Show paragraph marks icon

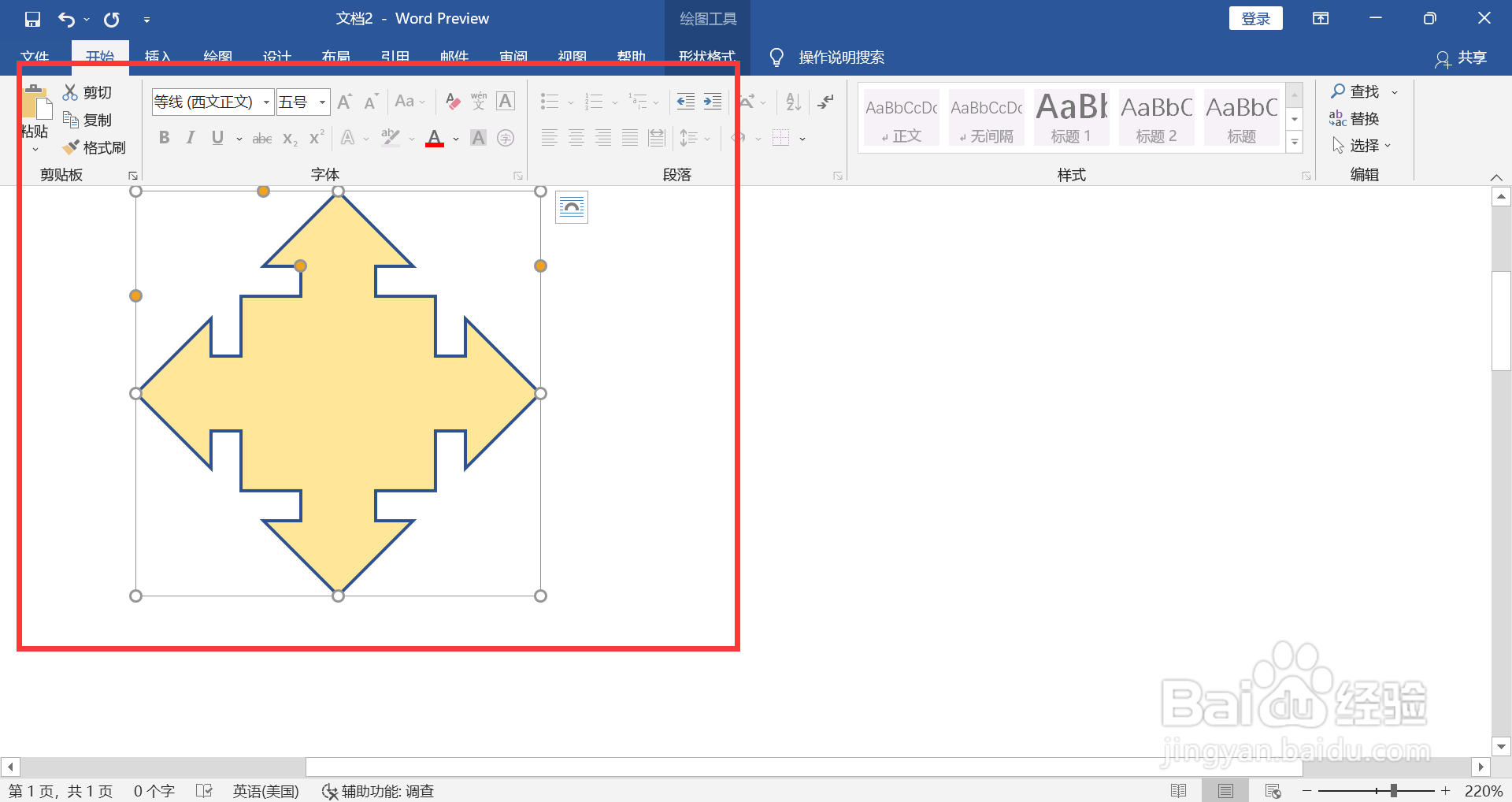826,101
